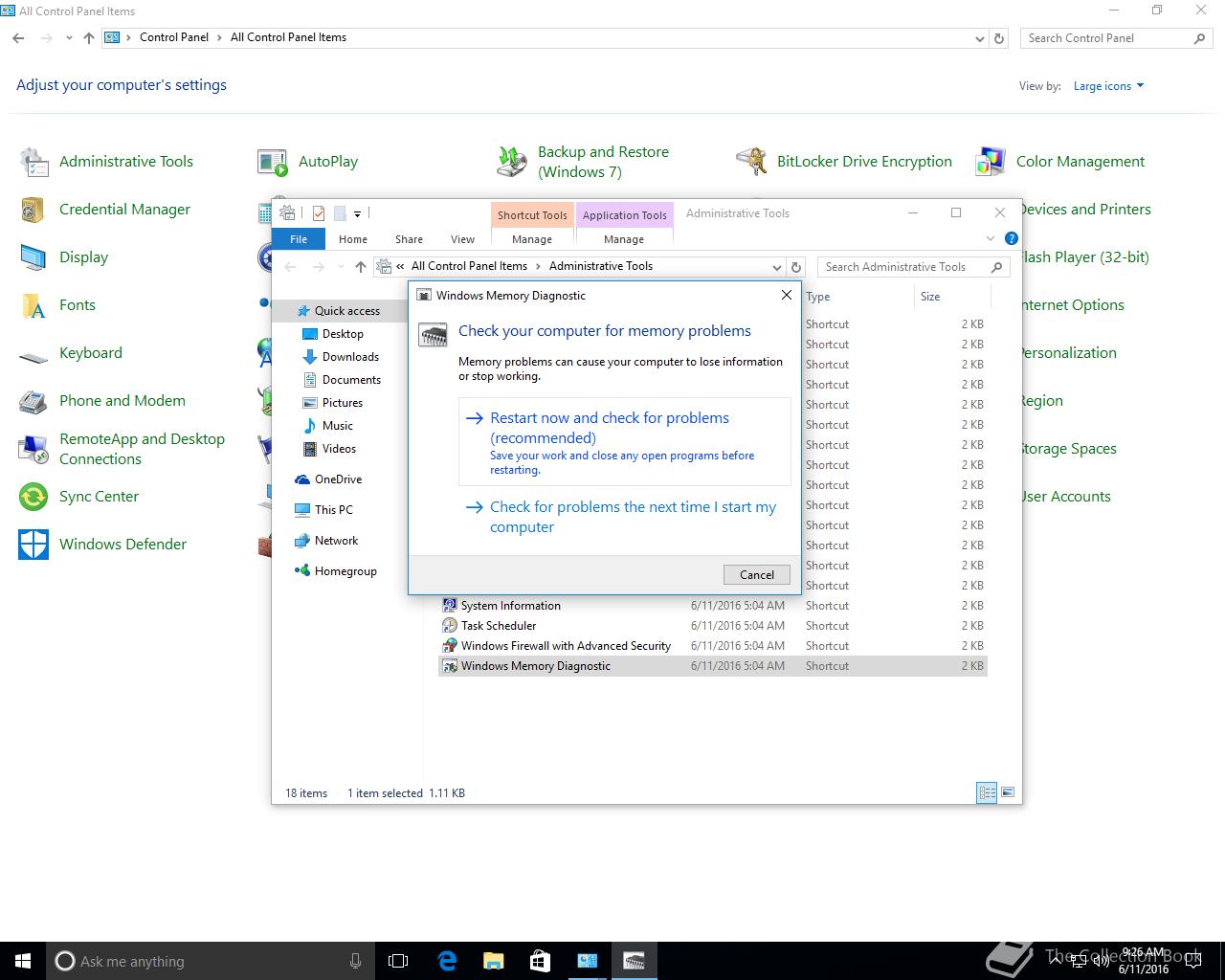Screen dimensions: 1225x980
Task: Open Backup and Restore (Windows 7) icon
Action: (512, 162)
